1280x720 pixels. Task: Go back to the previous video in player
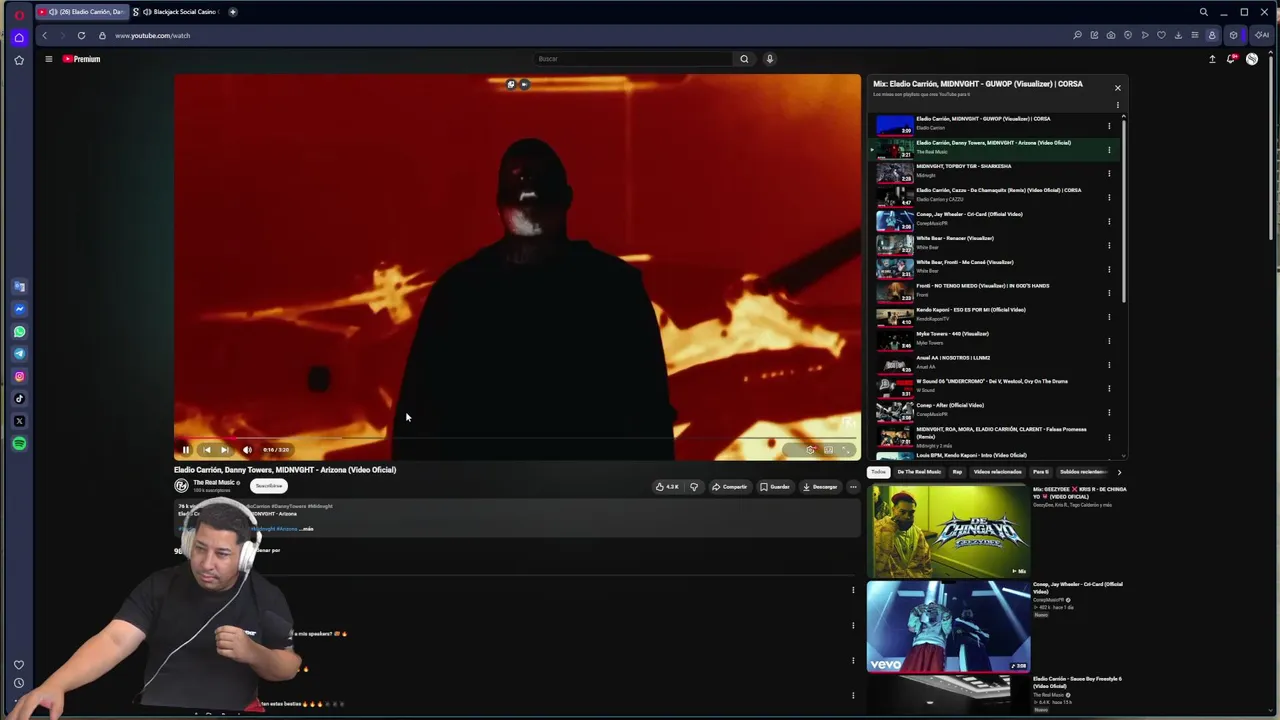[206, 450]
